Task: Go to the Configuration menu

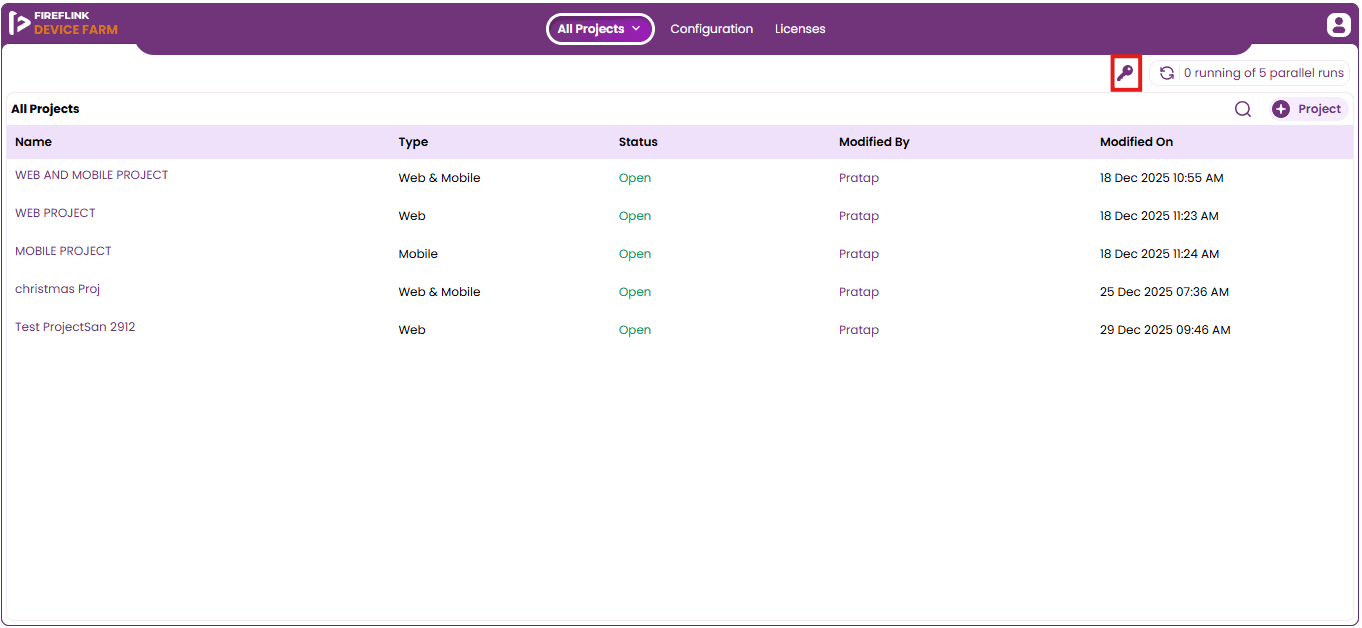Action: pos(712,29)
